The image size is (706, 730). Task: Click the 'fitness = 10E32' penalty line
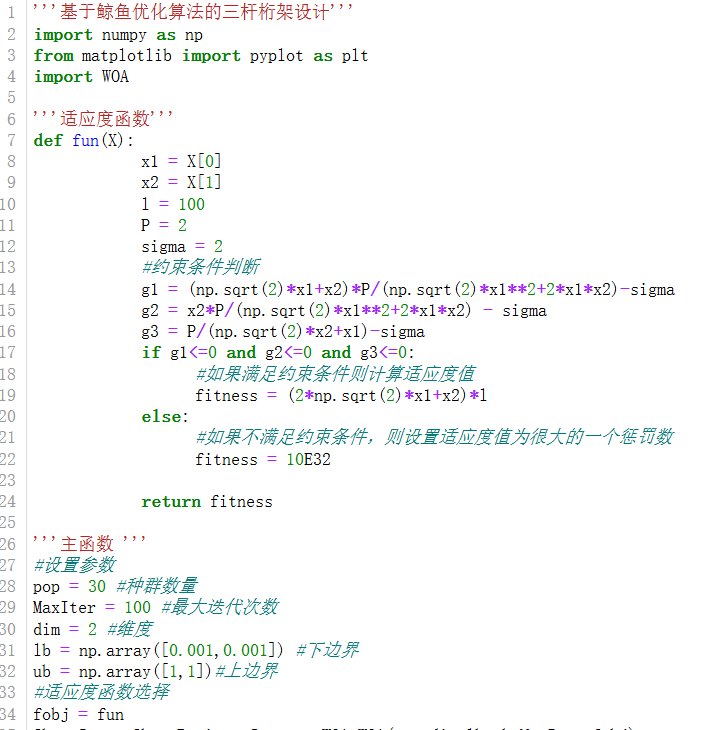coord(263,460)
